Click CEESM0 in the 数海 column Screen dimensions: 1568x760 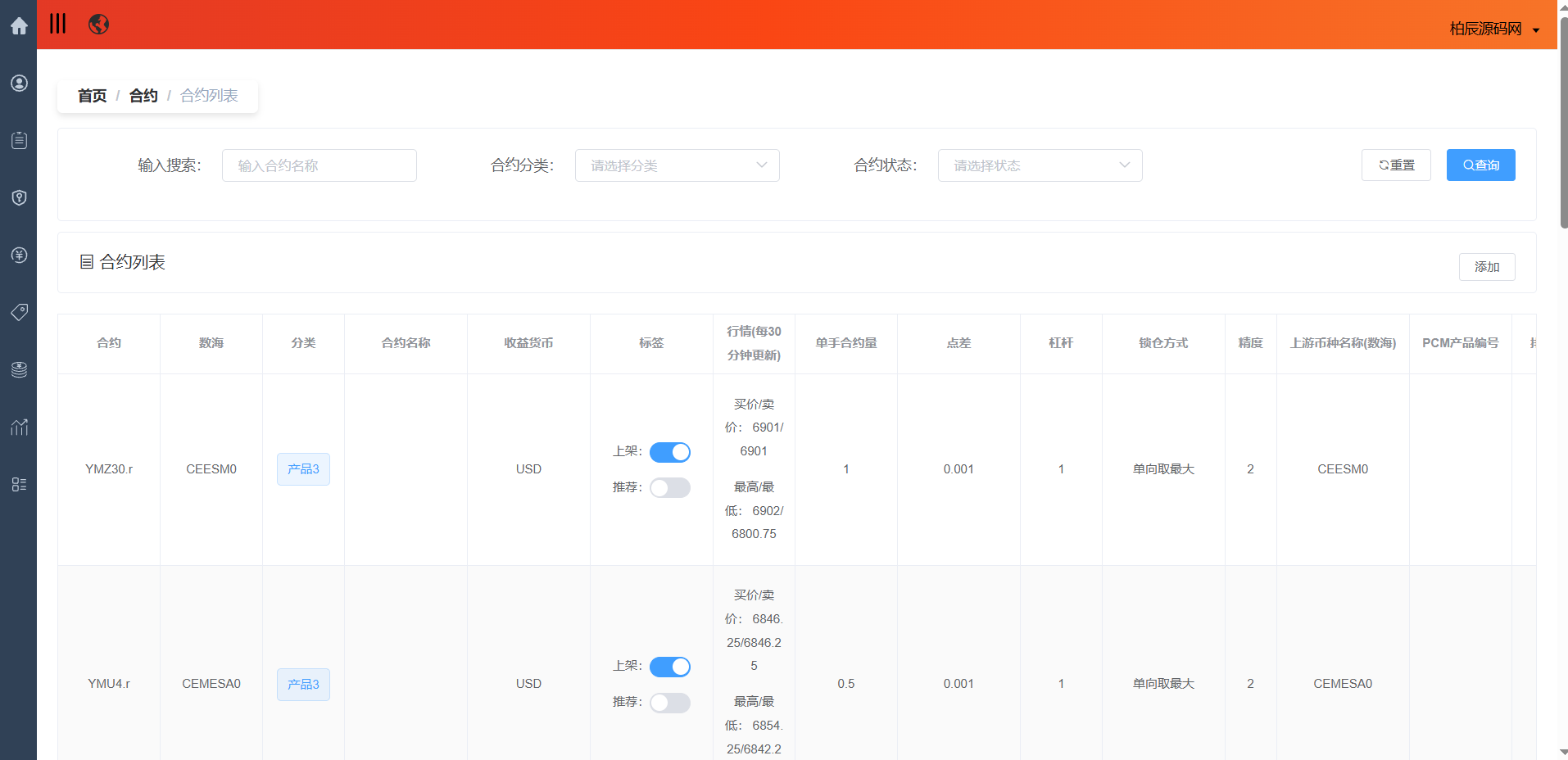(211, 469)
